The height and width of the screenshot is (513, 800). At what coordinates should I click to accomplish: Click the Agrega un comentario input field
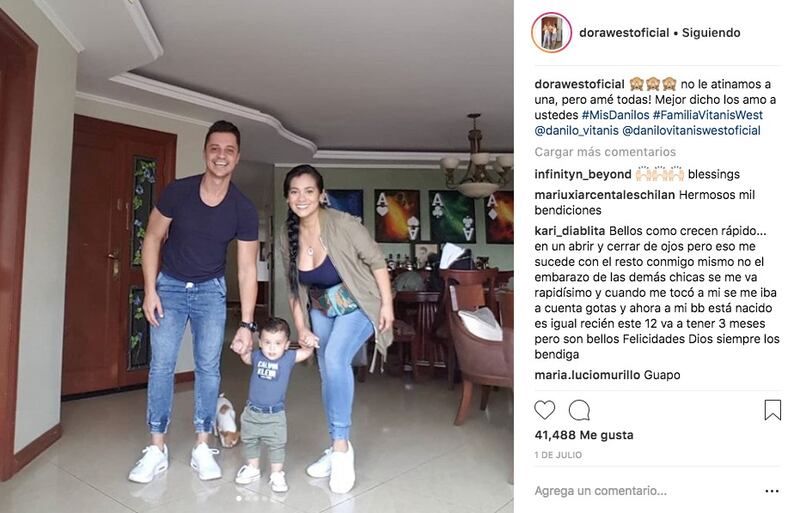click(601, 491)
